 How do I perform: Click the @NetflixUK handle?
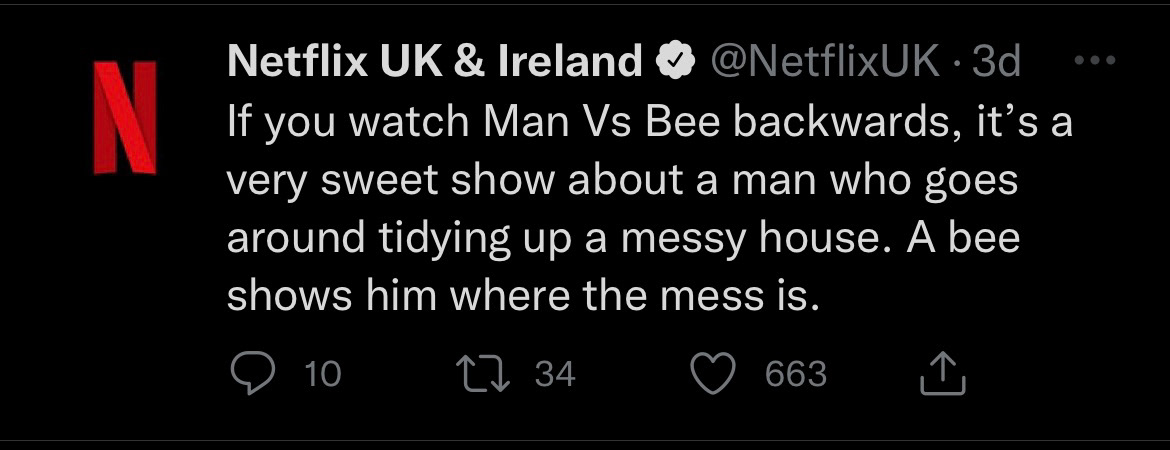(x=823, y=63)
